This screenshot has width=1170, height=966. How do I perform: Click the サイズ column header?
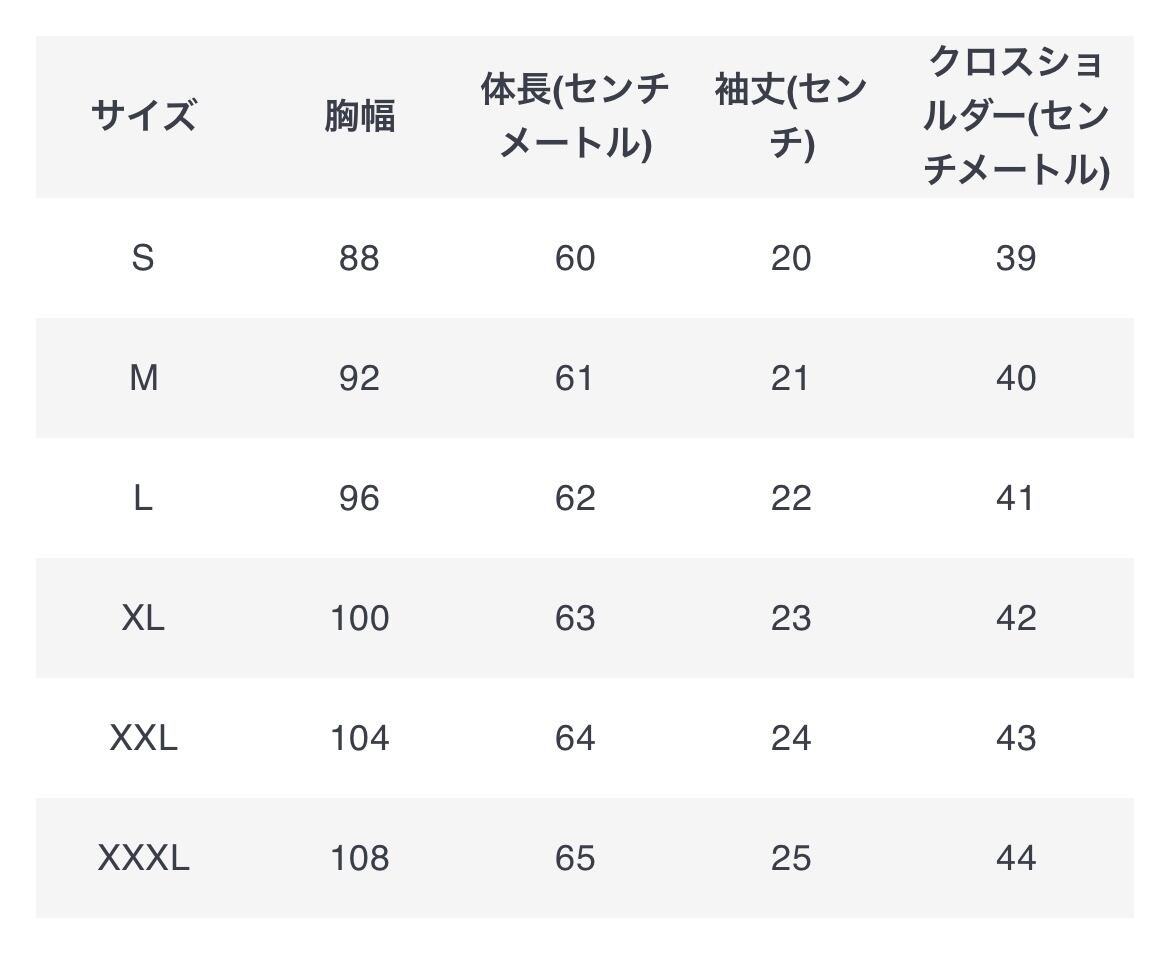pos(143,117)
